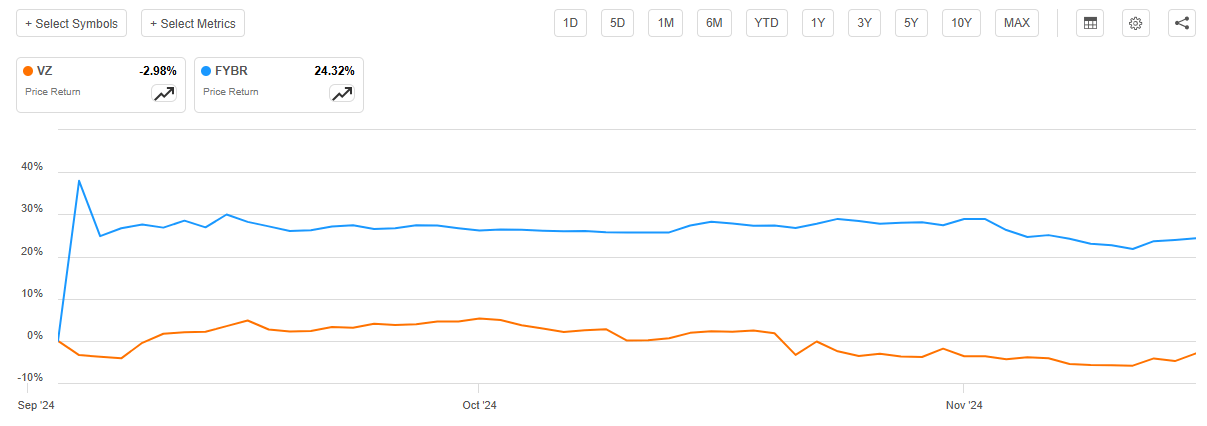Select the 6M time range
The image size is (1207, 426).
pos(714,23)
